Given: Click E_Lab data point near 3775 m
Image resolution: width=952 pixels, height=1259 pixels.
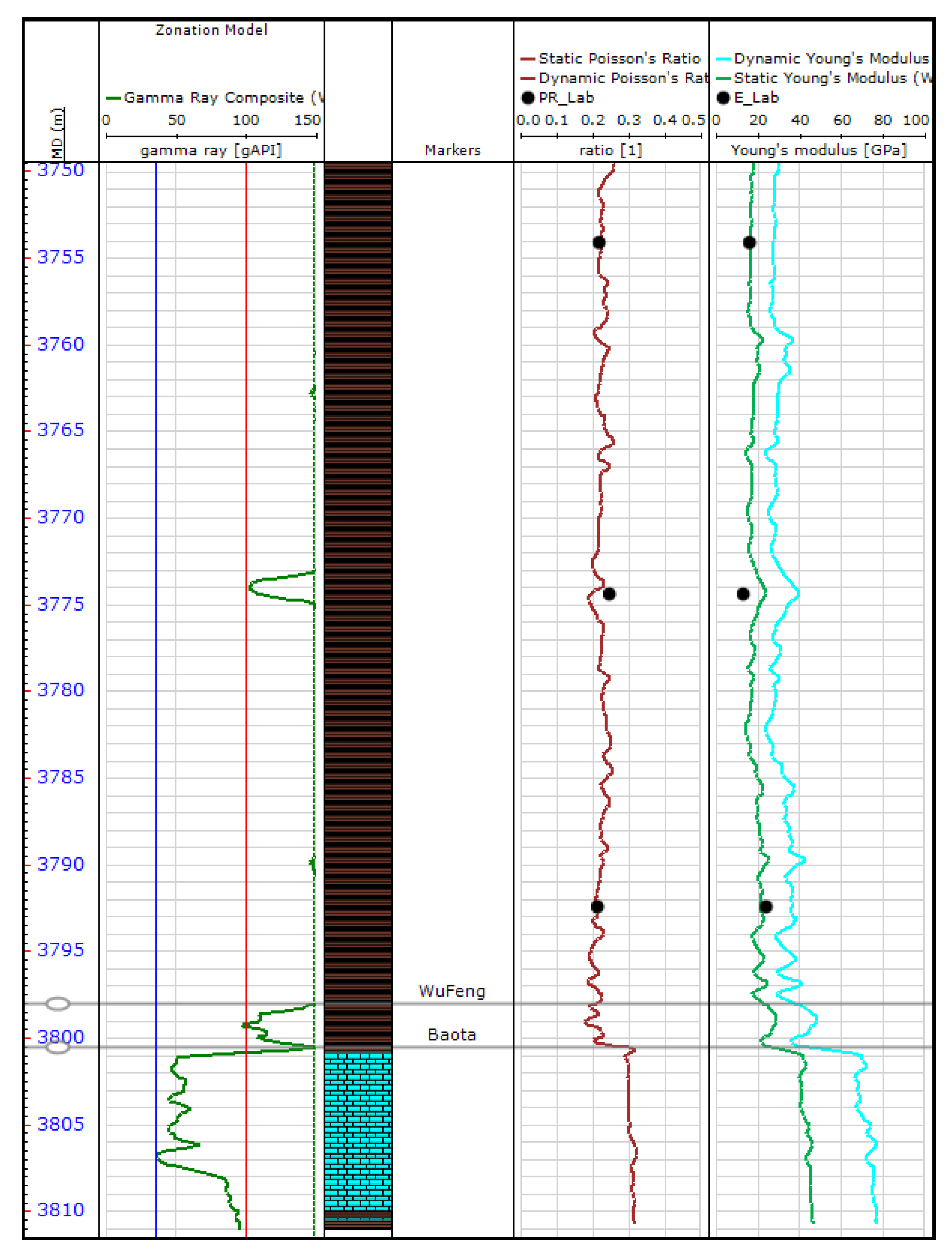Looking at the screenshot, I should click(x=743, y=594).
